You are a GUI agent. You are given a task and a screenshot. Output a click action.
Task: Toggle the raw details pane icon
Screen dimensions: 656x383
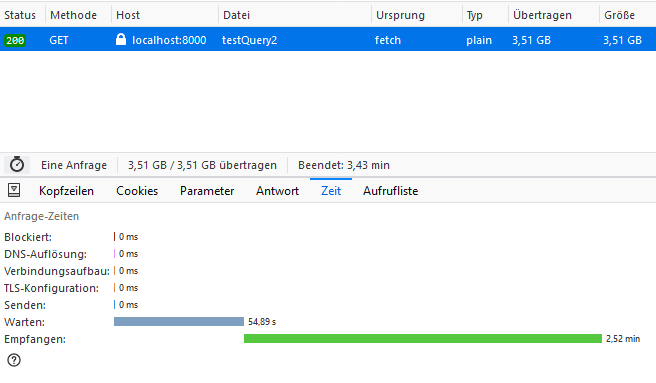click(14, 190)
